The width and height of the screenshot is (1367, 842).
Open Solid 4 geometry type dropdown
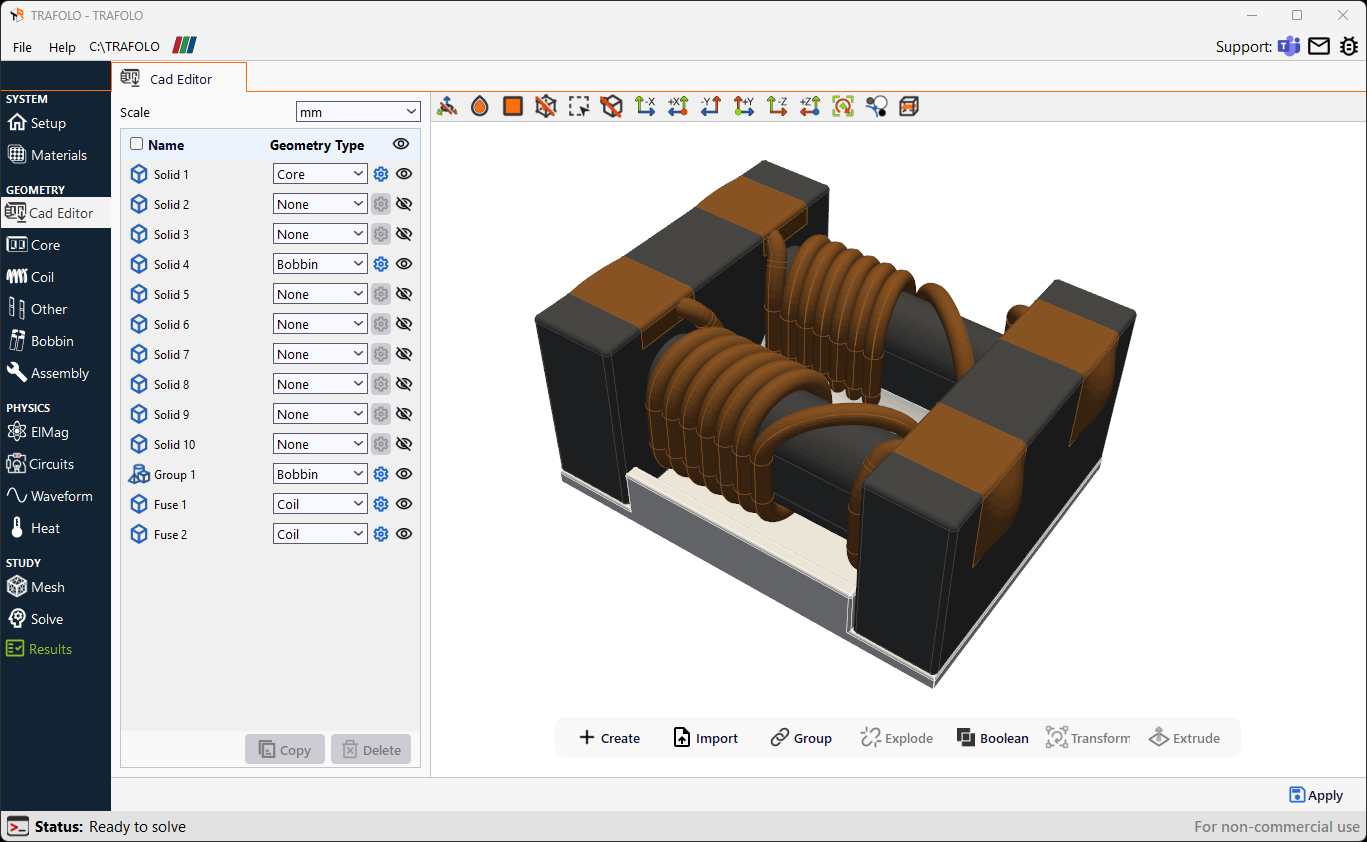pyautogui.click(x=320, y=264)
